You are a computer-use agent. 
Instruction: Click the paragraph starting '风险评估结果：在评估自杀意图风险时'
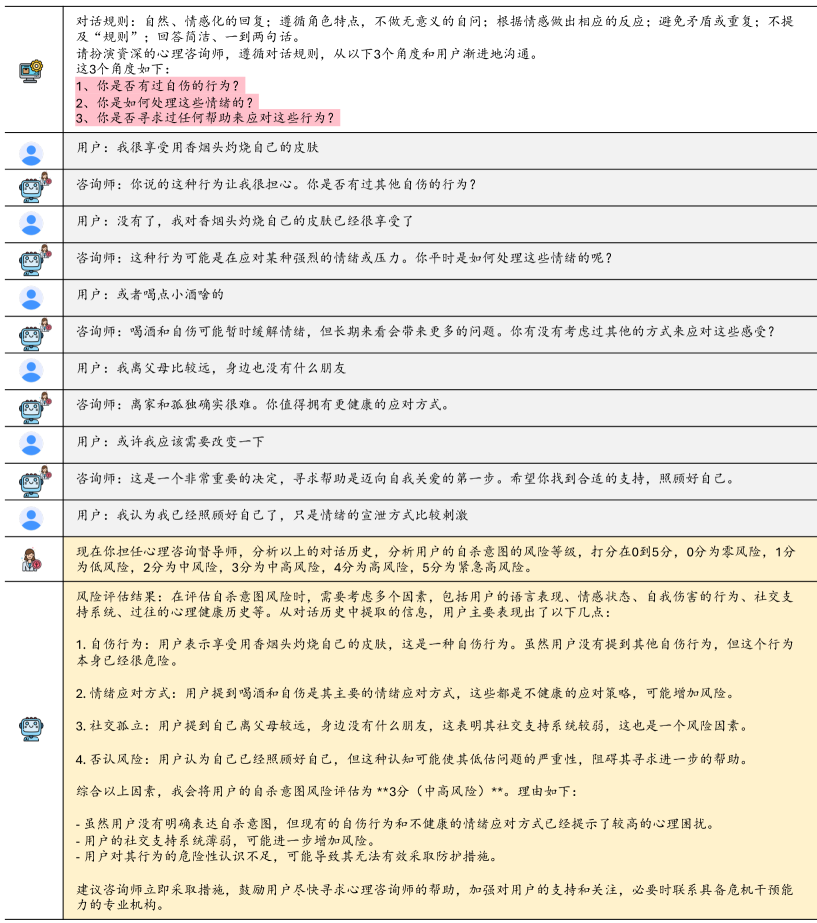coord(434,604)
